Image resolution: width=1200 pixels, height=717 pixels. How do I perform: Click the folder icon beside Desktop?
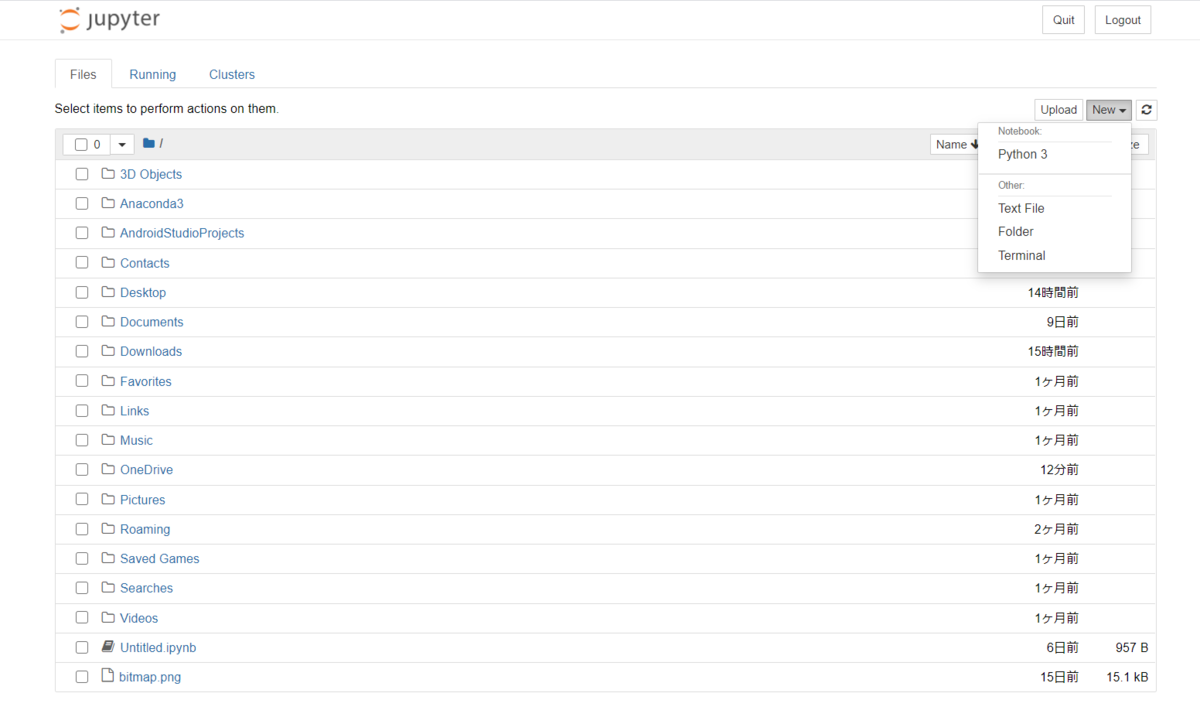108,292
